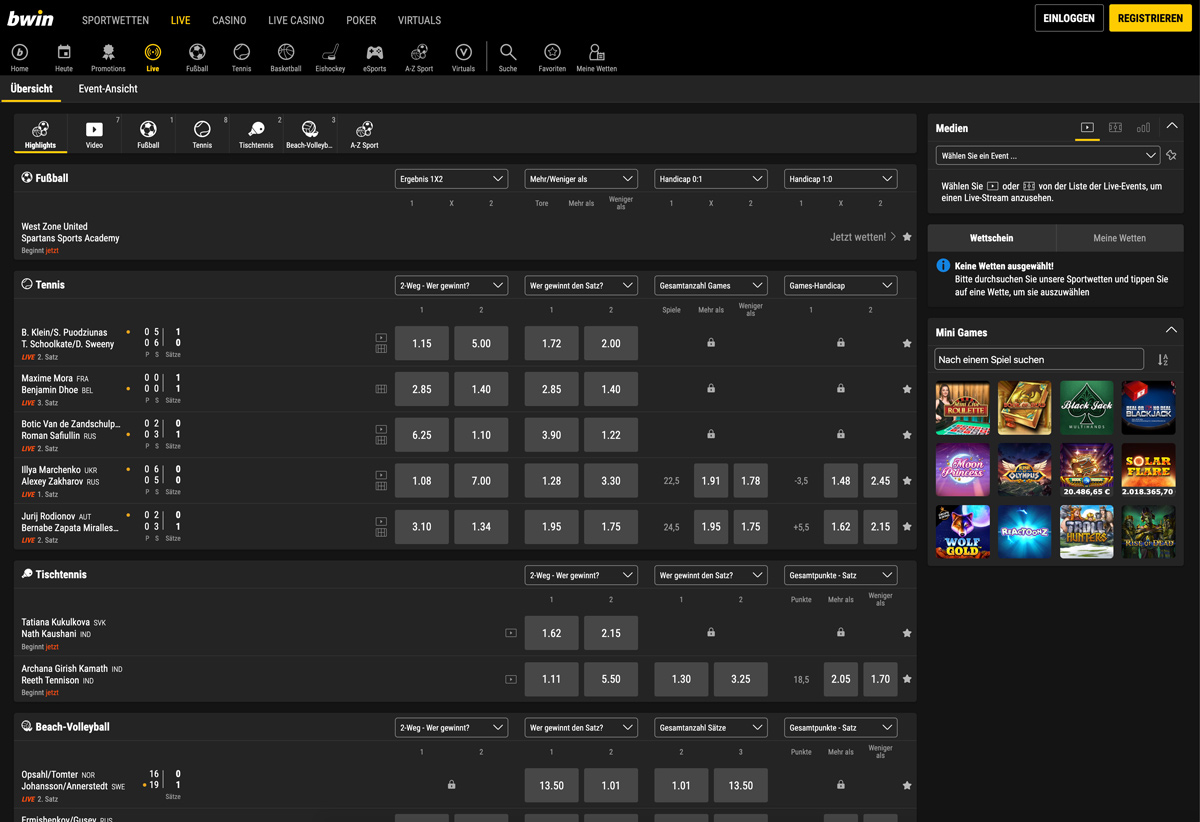This screenshot has height=822, width=1200.
Task: Open the Games-Handicap dropdown
Action: (841, 285)
